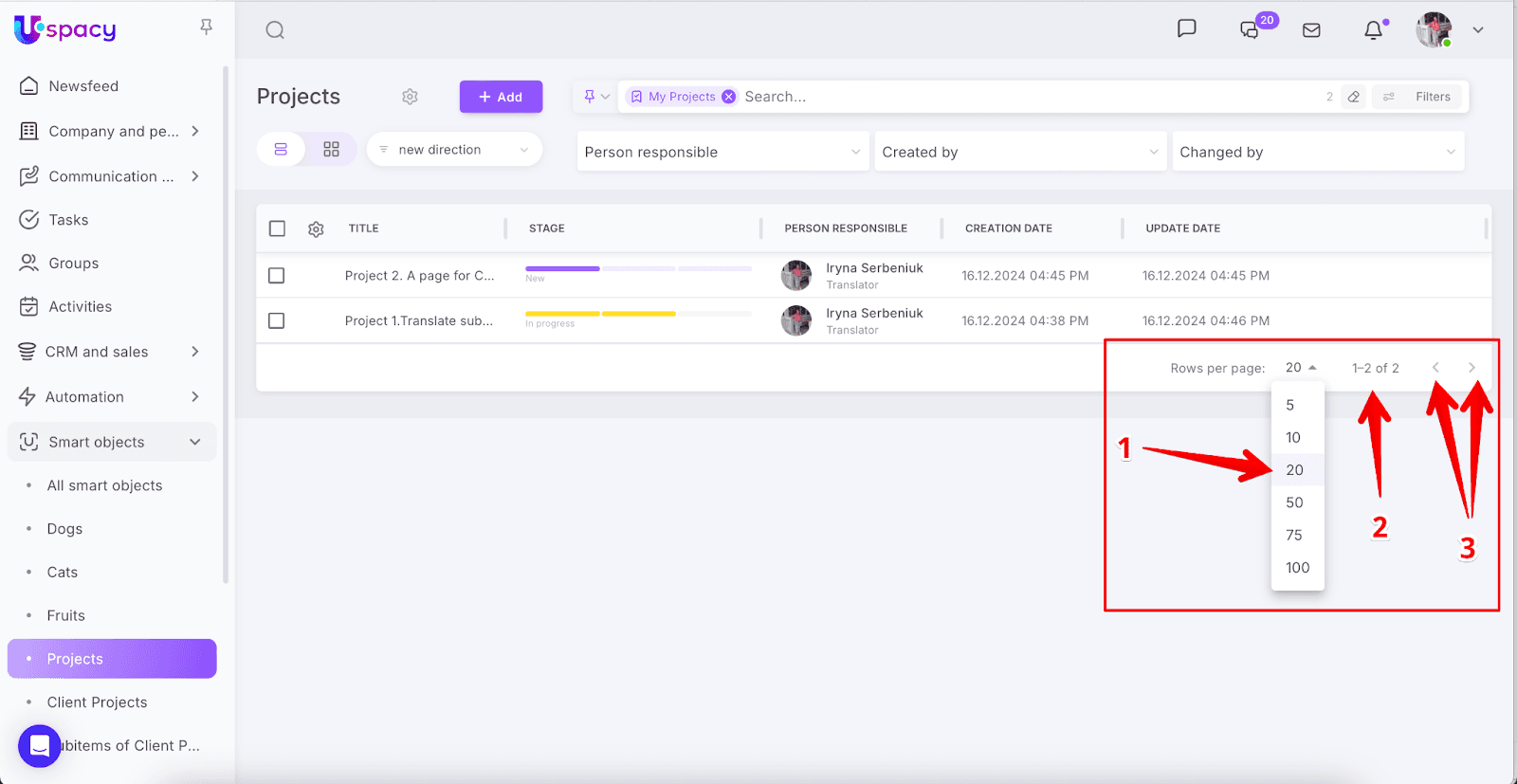Viewport: 1517px width, 784px height.
Task: Go to Client Projects smart object
Action: coord(97,702)
